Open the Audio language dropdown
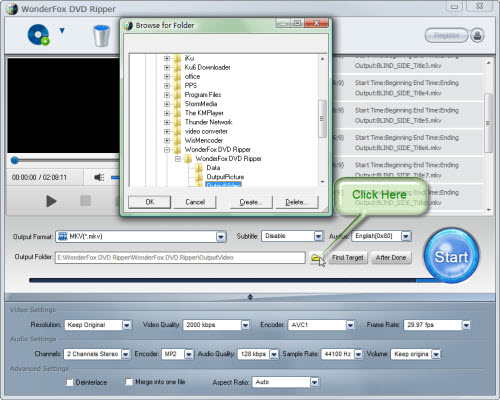 (406, 236)
